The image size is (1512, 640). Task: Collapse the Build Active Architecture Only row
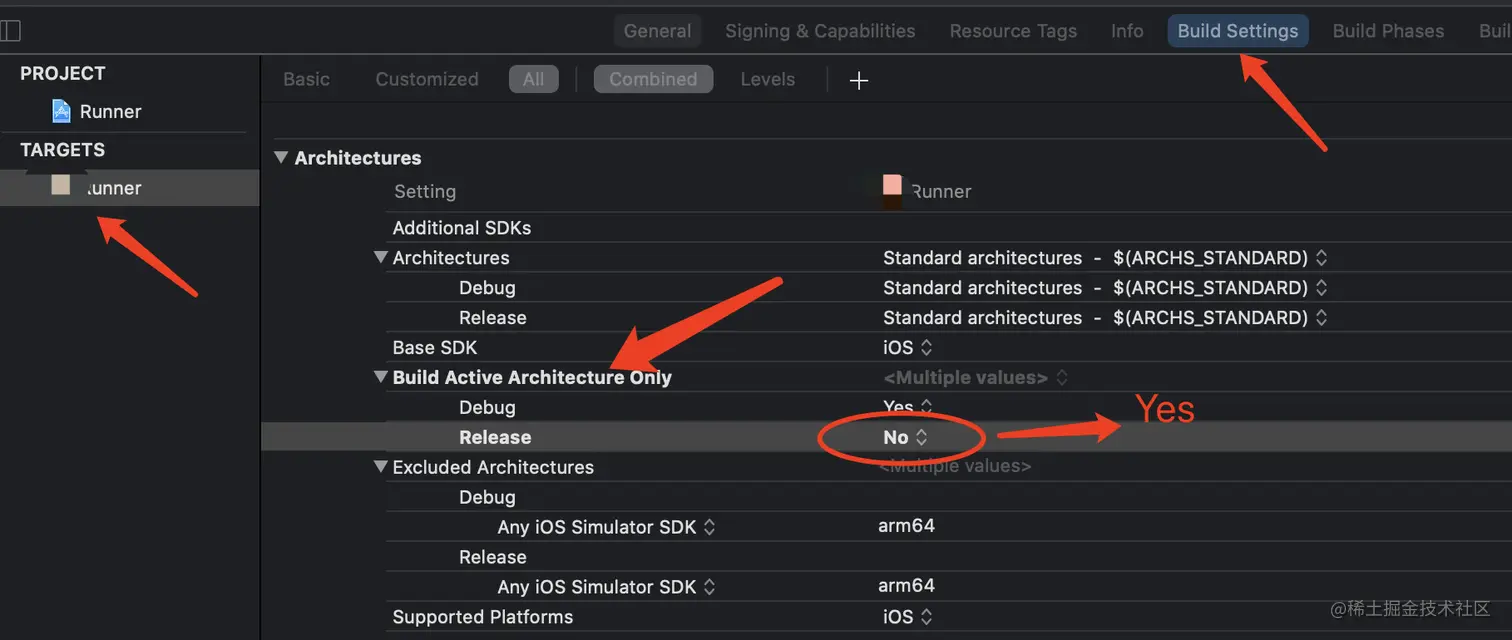coord(380,377)
